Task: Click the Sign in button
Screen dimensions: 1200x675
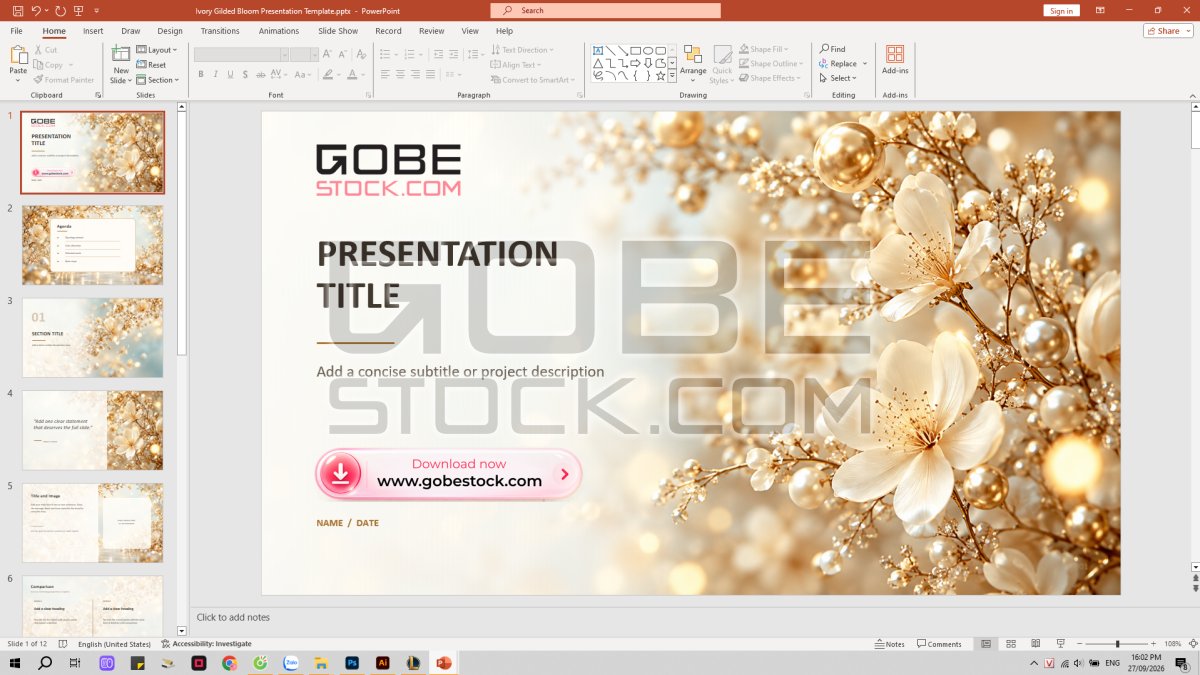Action: pos(1062,10)
